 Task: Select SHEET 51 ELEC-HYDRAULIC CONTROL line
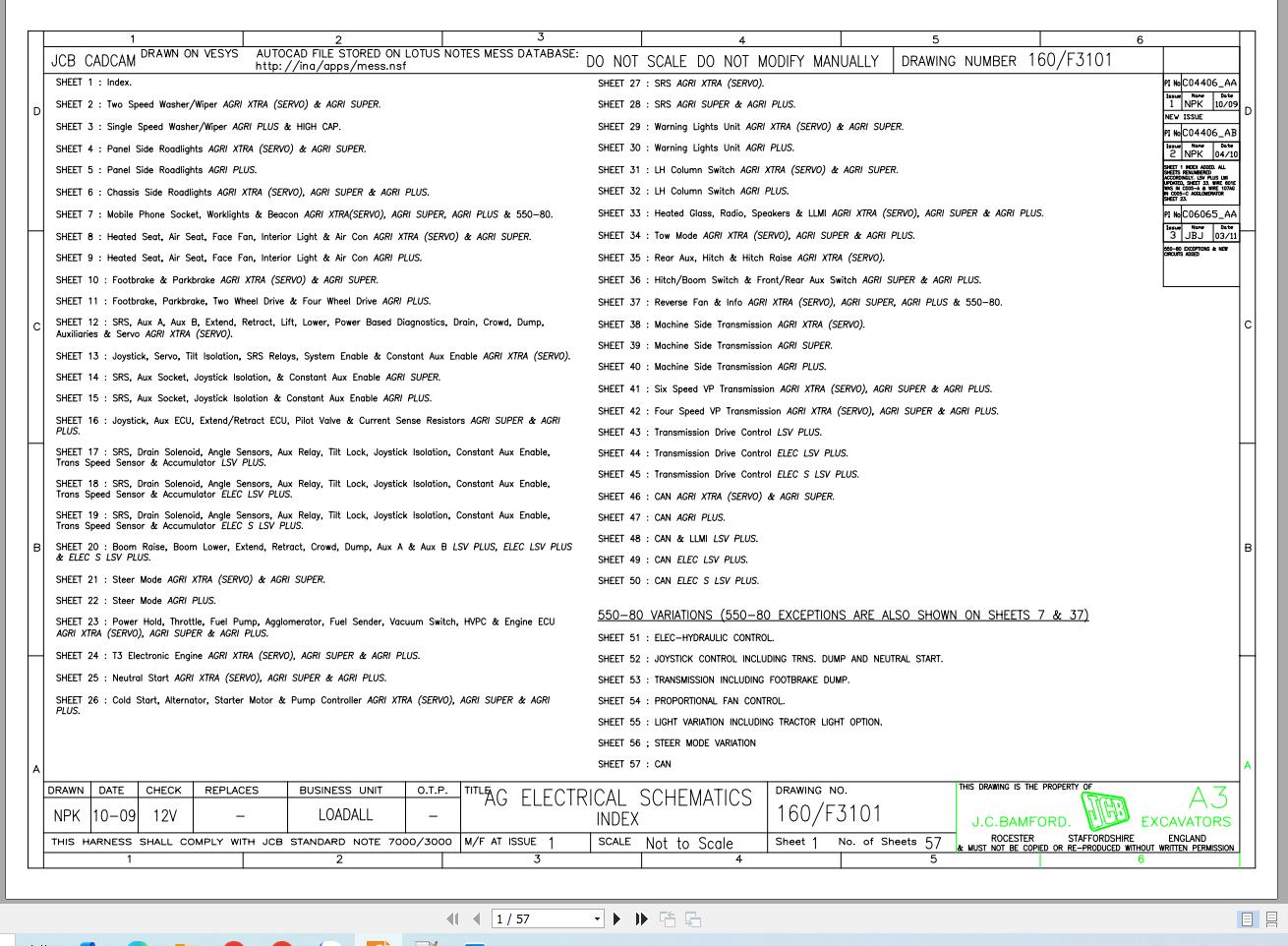[686, 638]
